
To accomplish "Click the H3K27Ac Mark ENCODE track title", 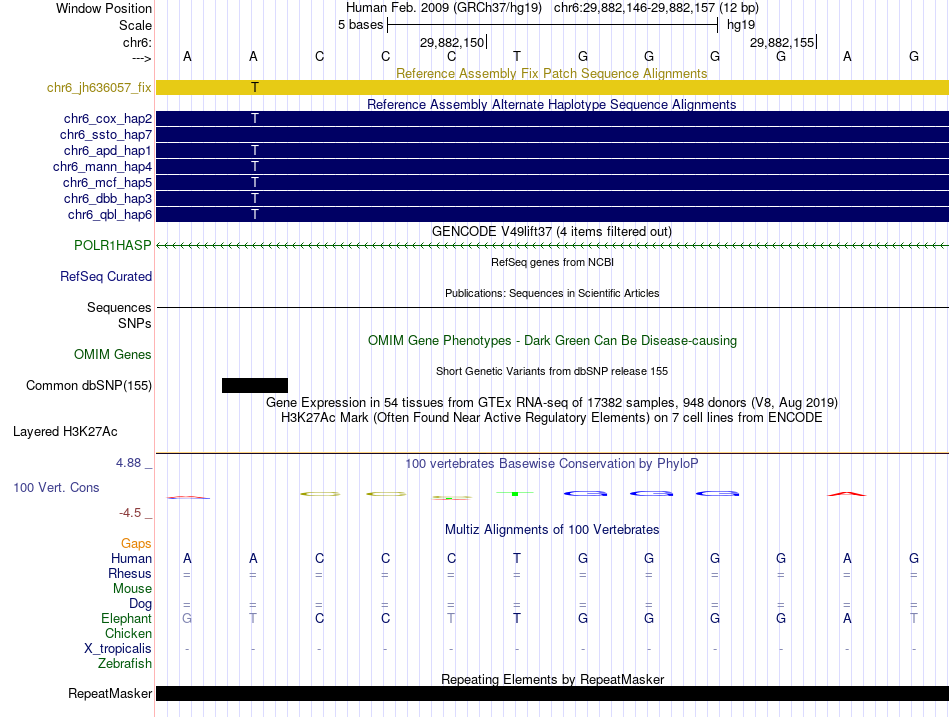I will (552, 418).
